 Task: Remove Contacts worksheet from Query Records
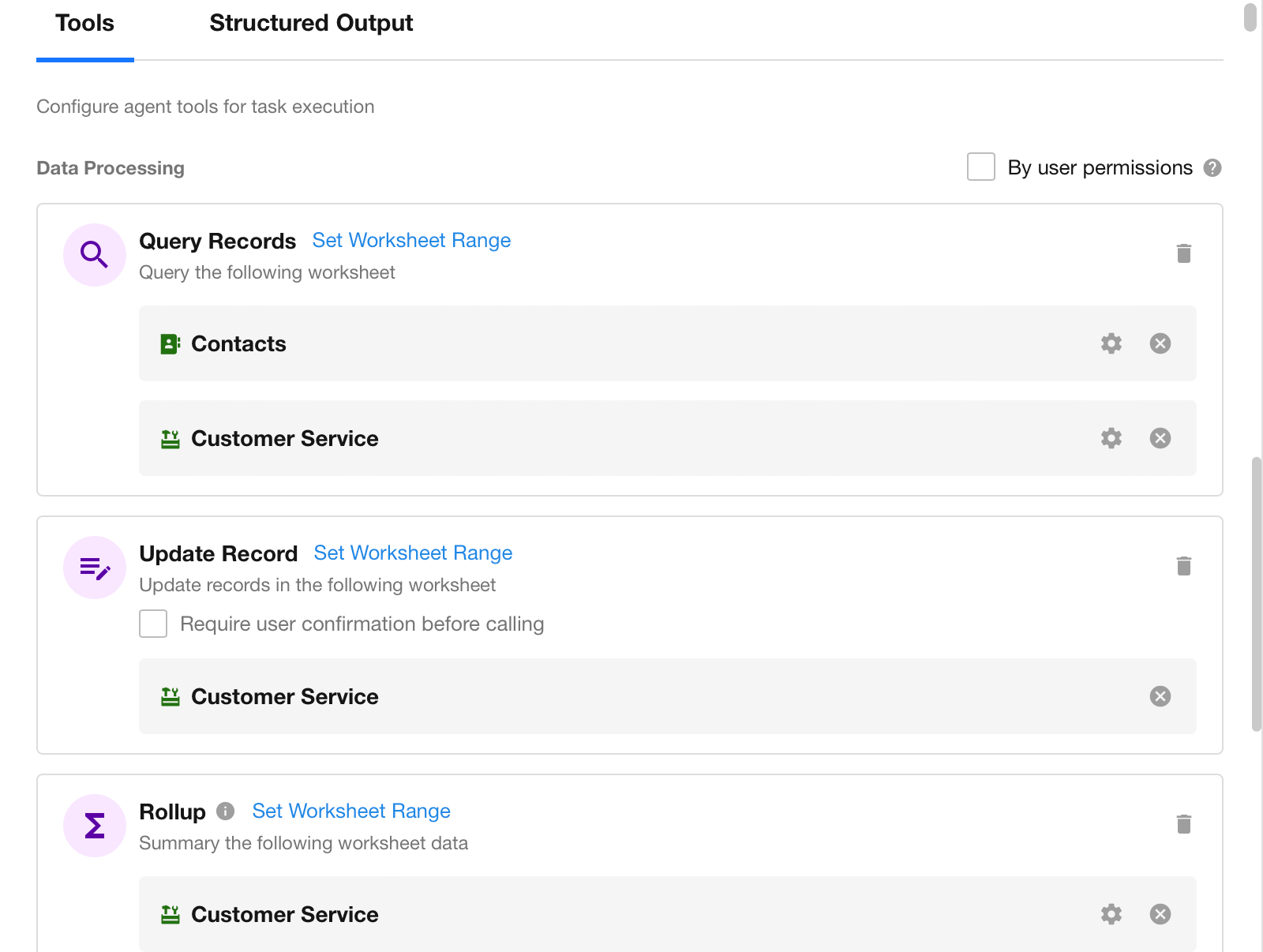click(1160, 343)
